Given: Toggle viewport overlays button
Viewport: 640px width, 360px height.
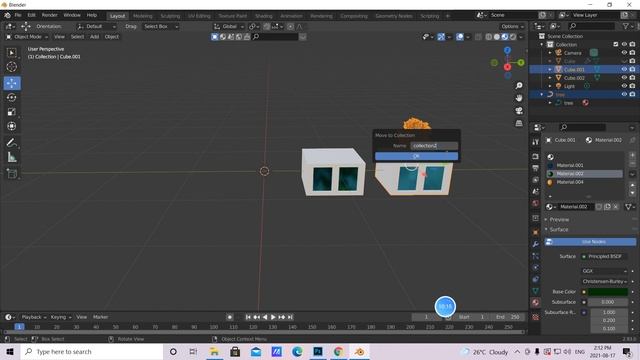Looking at the screenshot, I should point(460,37).
